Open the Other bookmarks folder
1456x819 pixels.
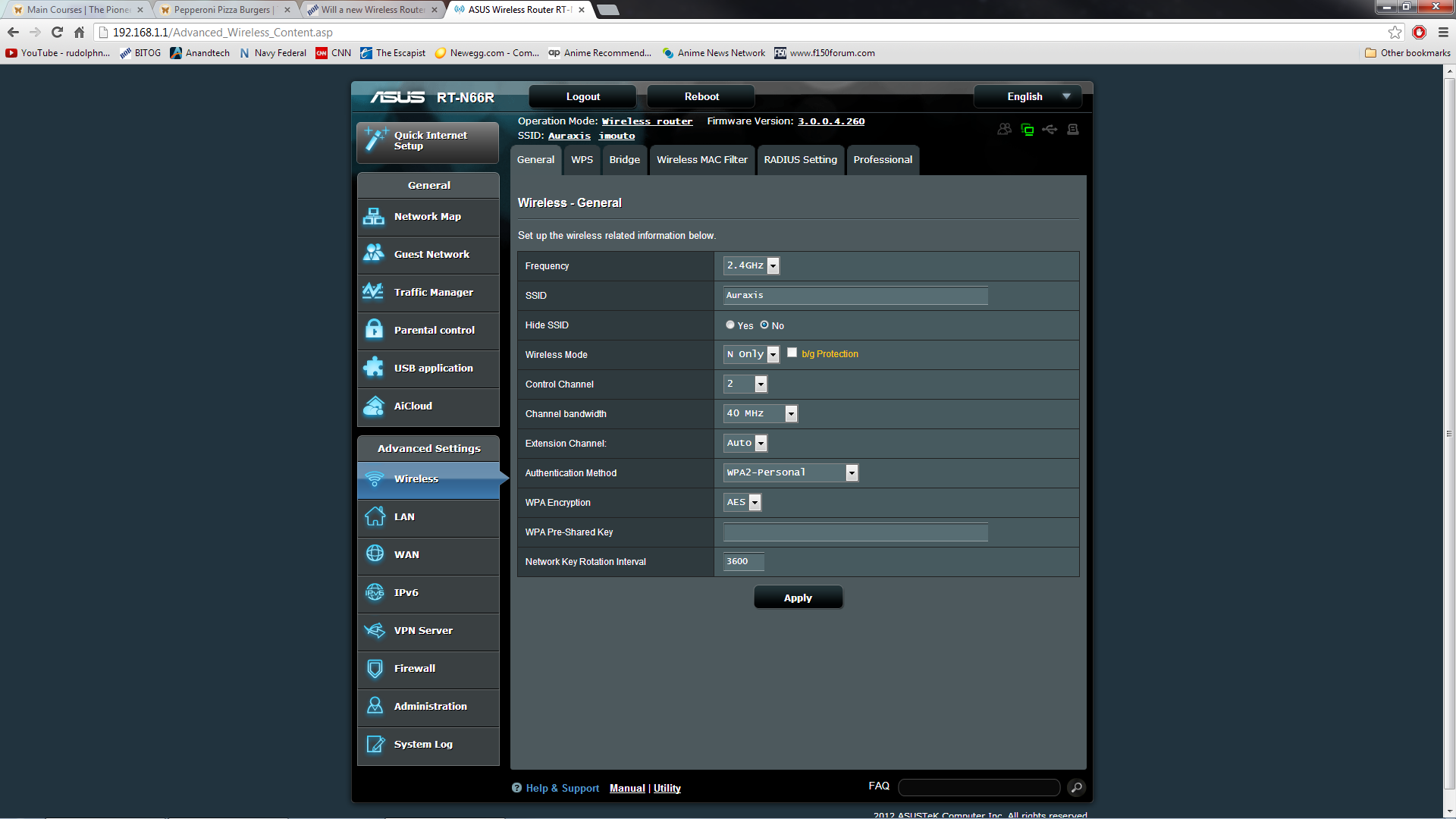click(x=1407, y=53)
